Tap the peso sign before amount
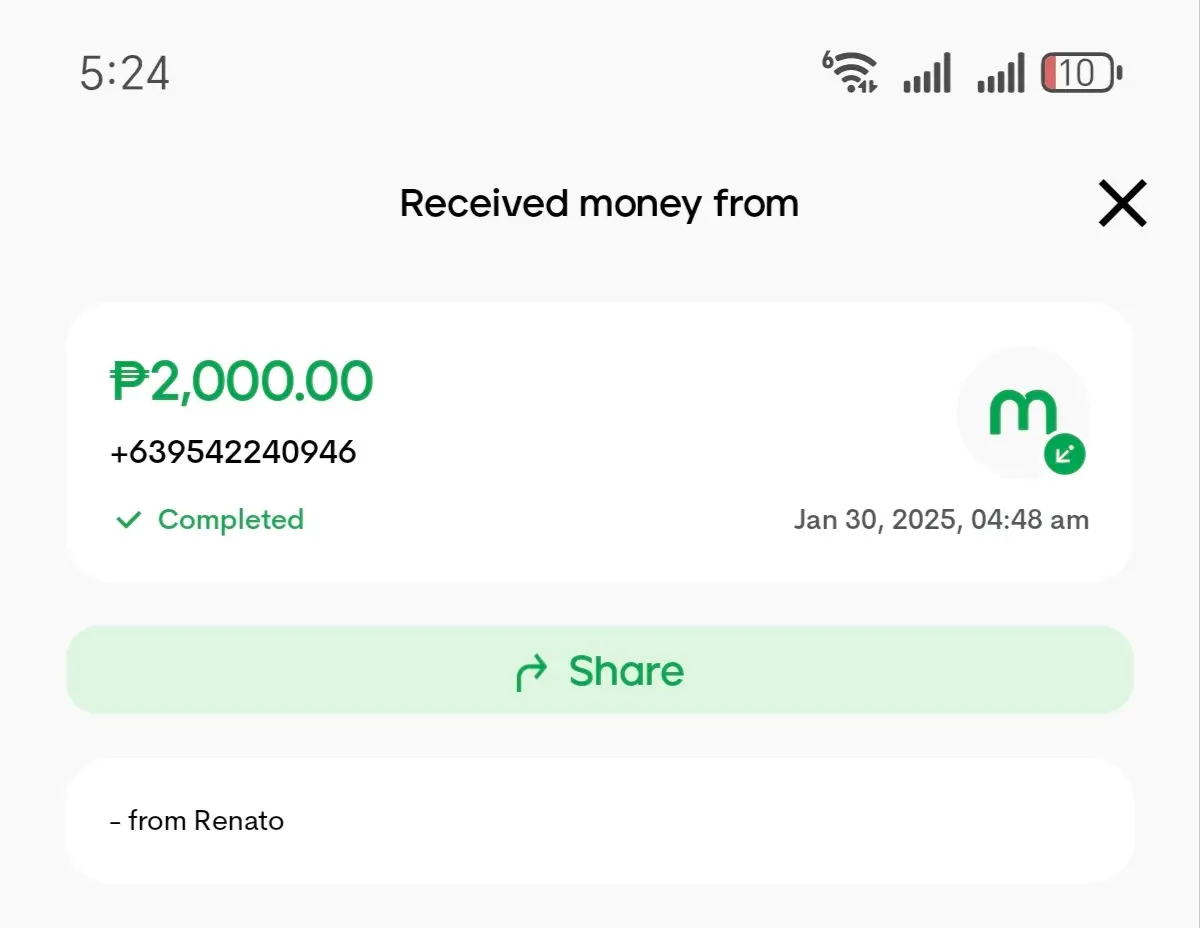The height and width of the screenshot is (928, 1200). point(130,382)
